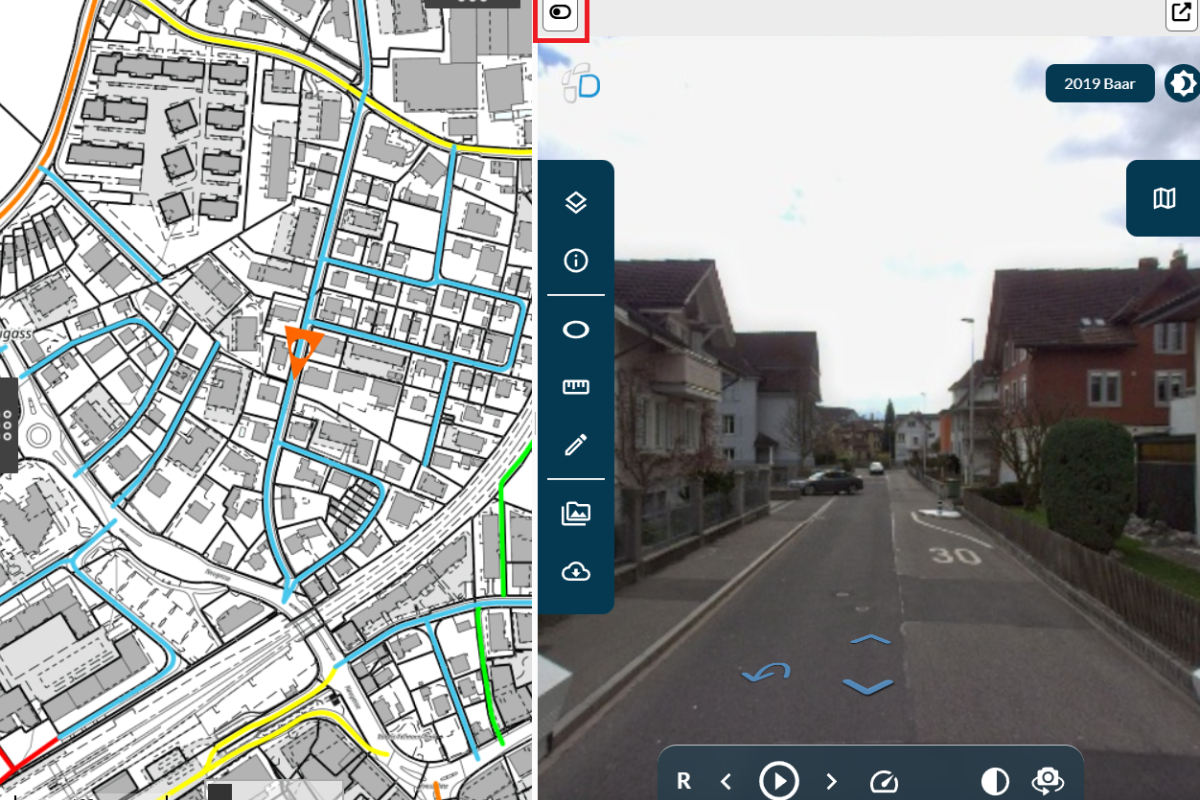The width and height of the screenshot is (1200, 800).
Task: Select the pencil drawing tool
Action: point(576,445)
